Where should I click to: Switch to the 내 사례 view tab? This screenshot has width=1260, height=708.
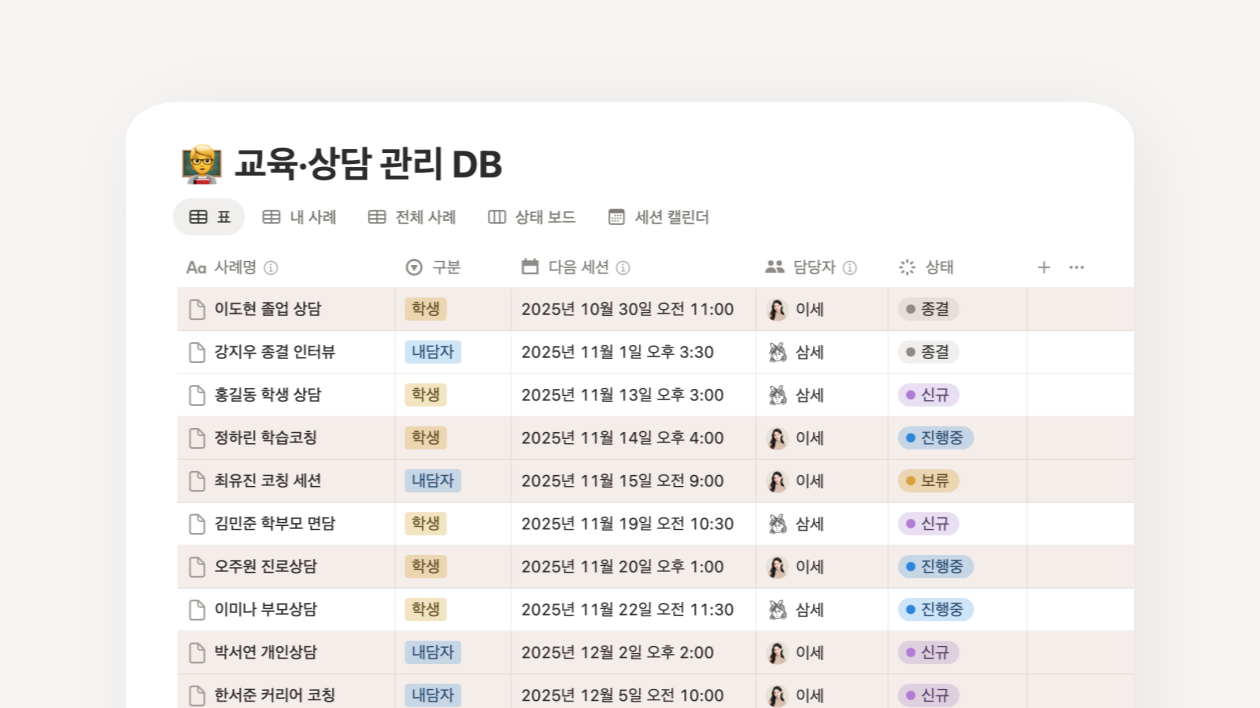(x=299, y=217)
